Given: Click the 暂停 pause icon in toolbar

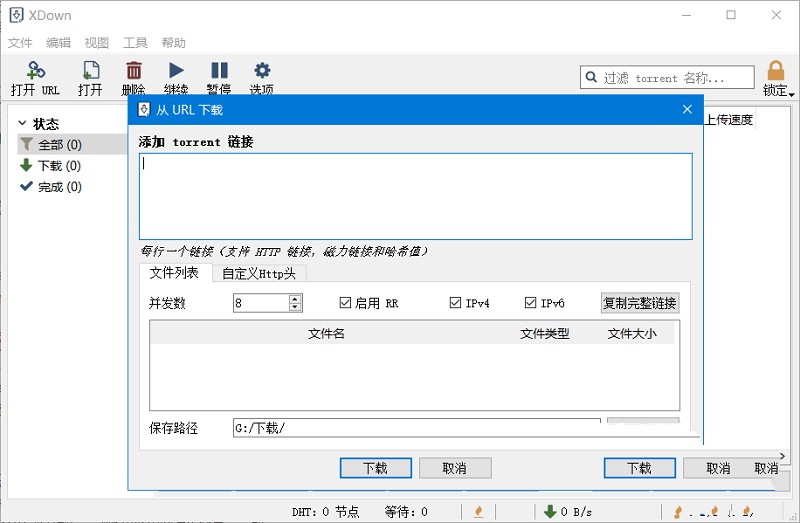Looking at the screenshot, I should 219,70.
